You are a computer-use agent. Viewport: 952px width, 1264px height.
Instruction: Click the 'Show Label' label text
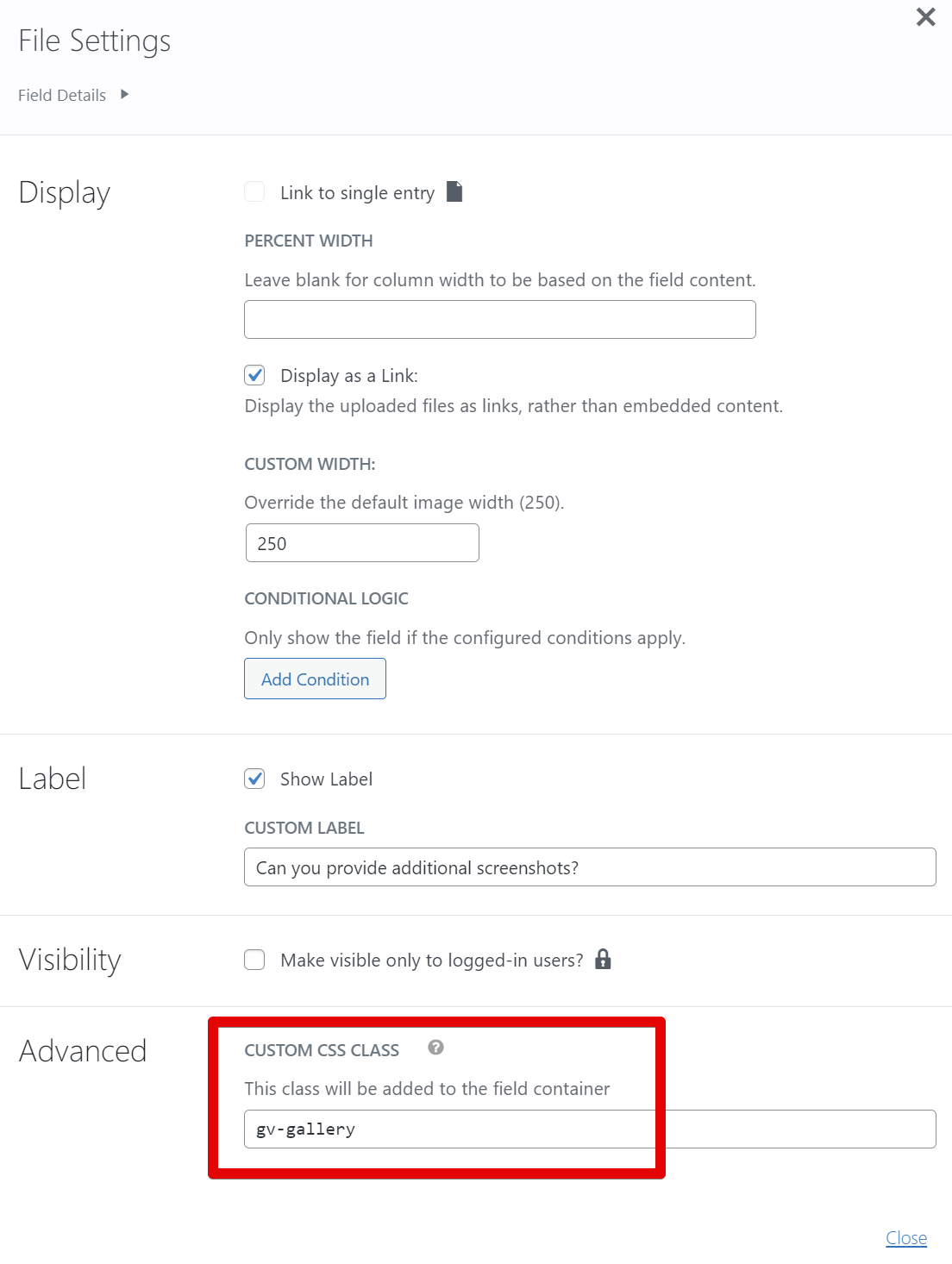(326, 779)
